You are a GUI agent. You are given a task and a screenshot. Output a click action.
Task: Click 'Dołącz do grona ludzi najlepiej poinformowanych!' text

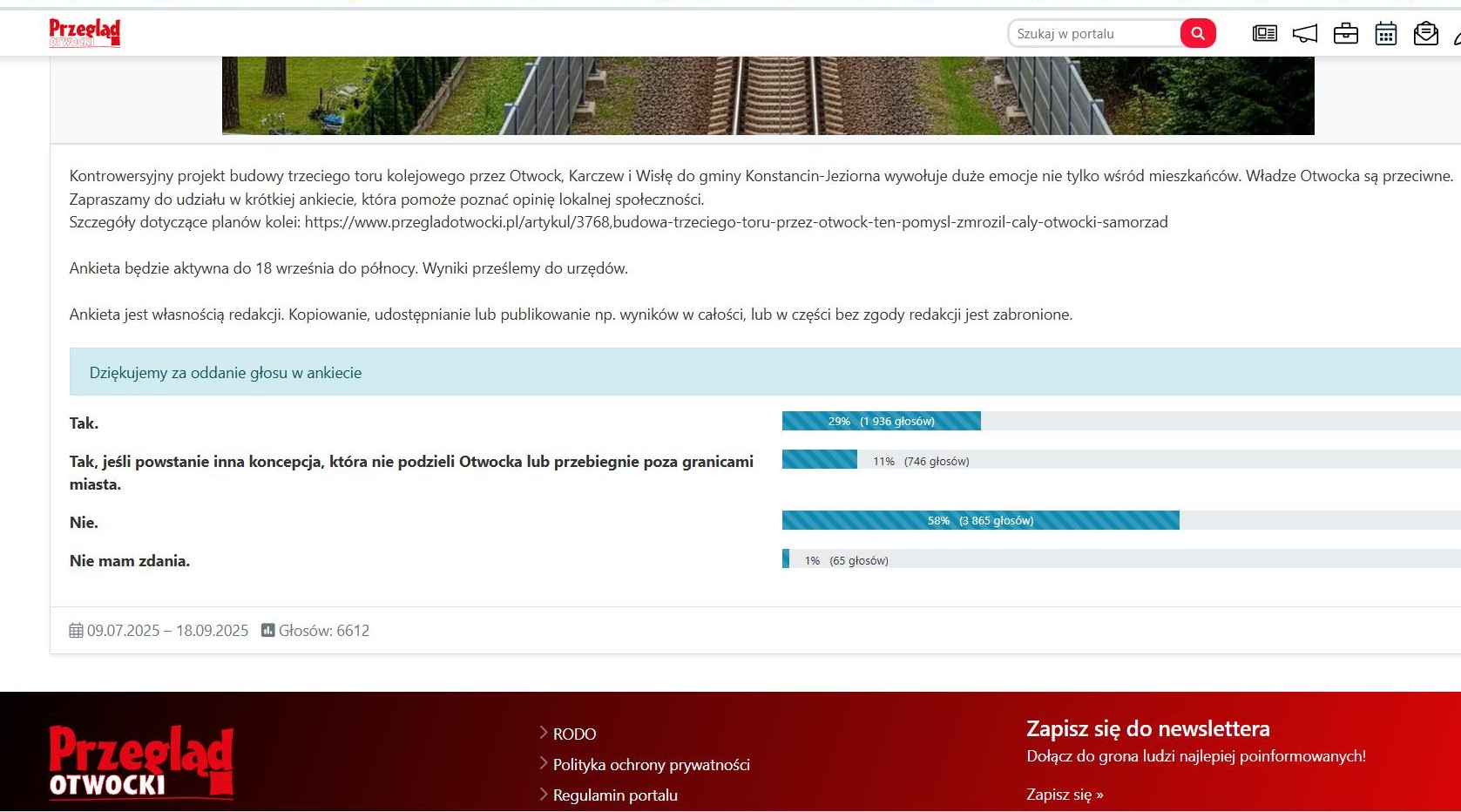click(1196, 756)
